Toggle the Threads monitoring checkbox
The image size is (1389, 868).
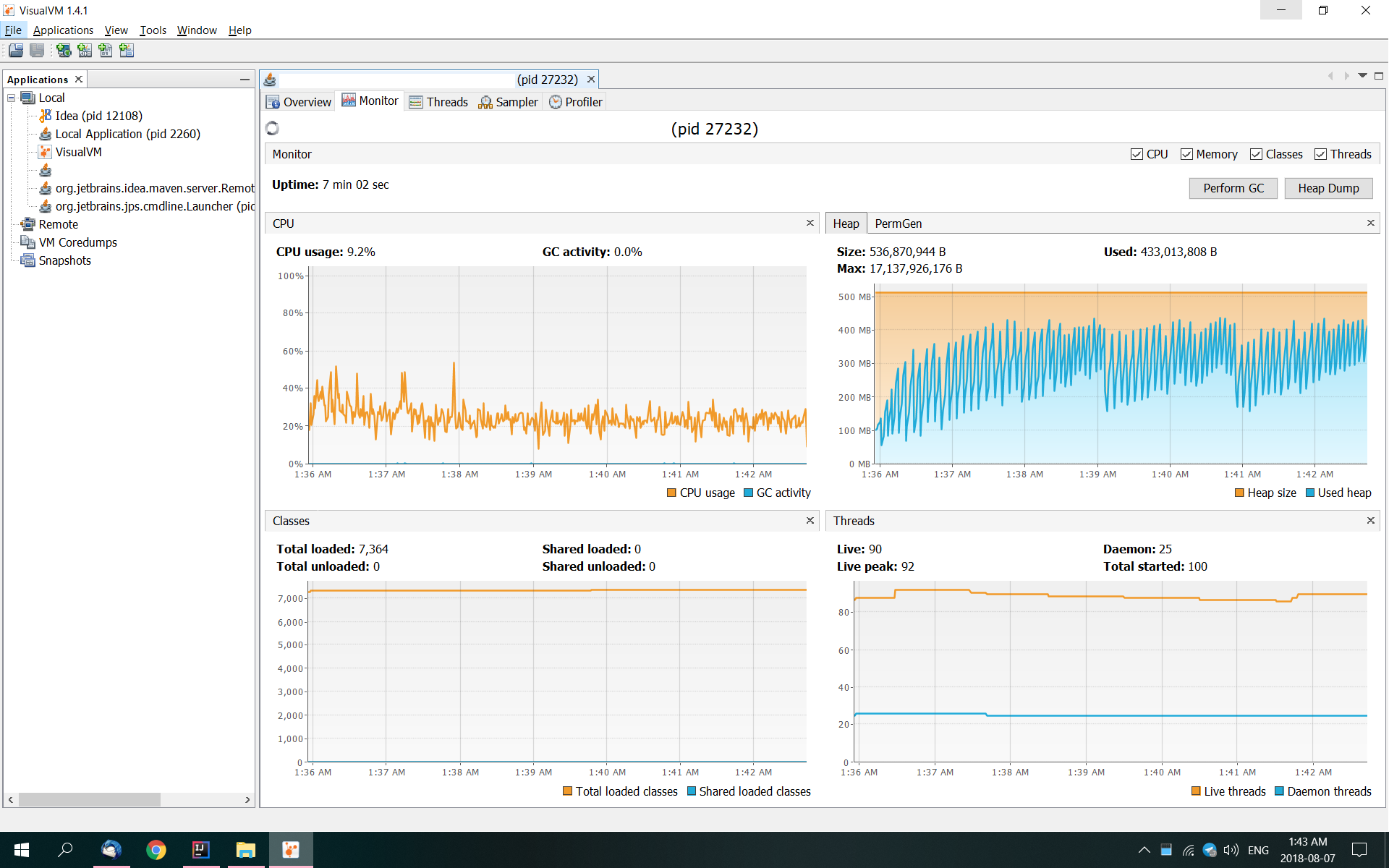[1321, 153]
